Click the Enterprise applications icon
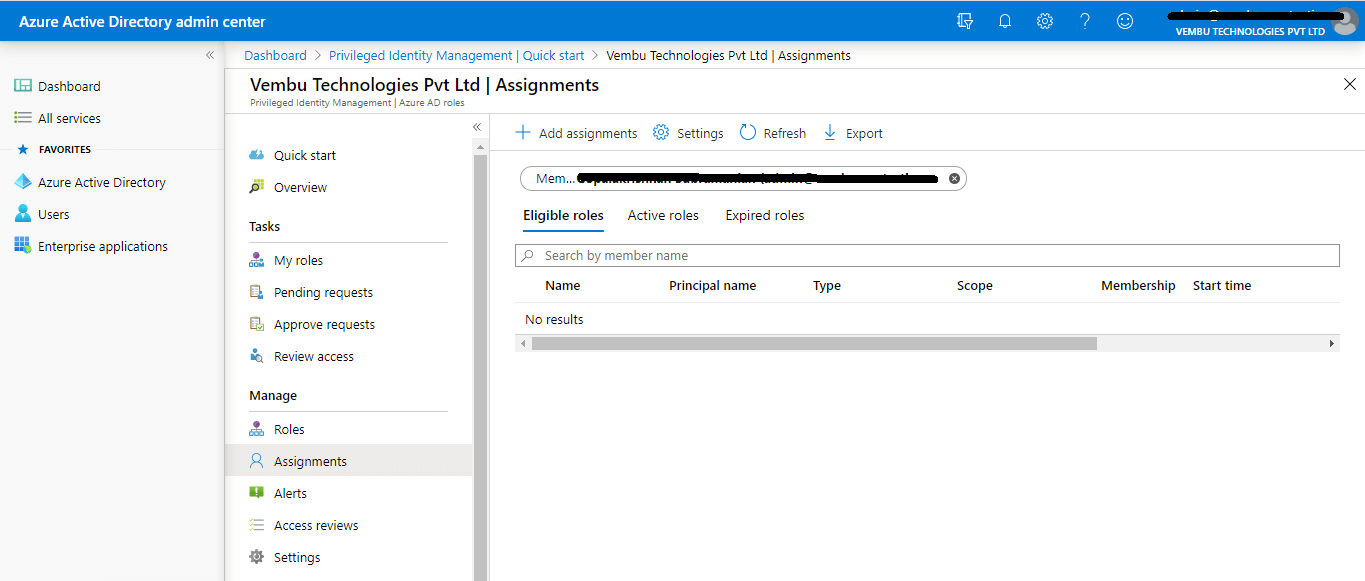Viewport: 1365px width, 581px height. coord(22,246)
